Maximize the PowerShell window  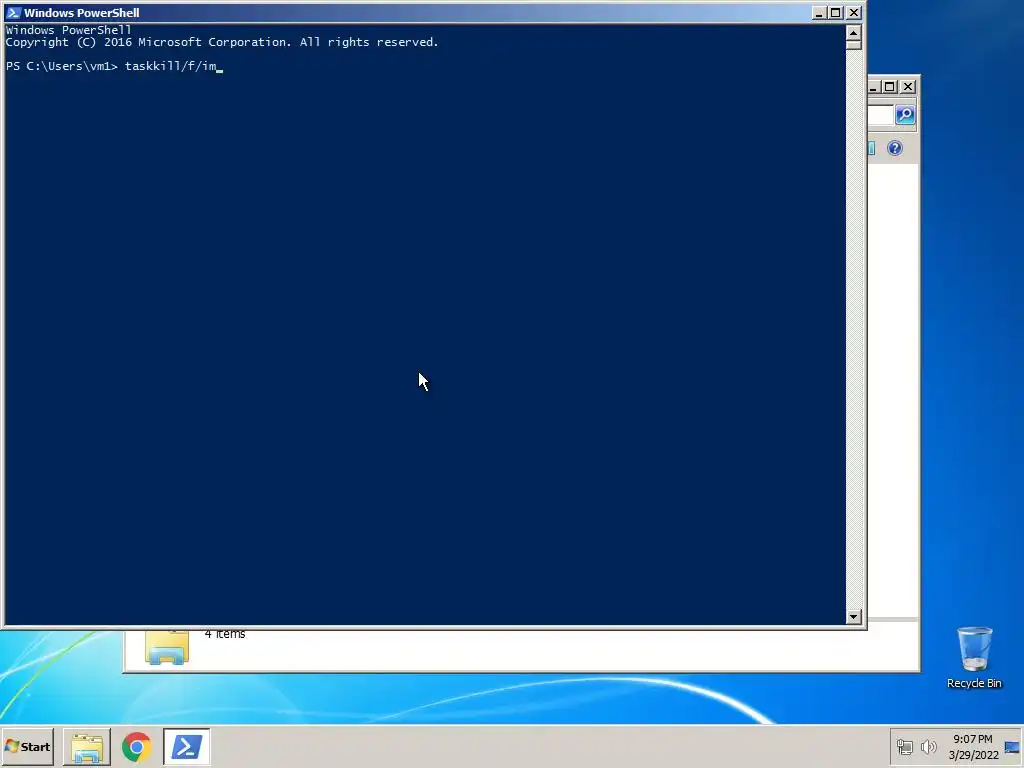[835, 12]
